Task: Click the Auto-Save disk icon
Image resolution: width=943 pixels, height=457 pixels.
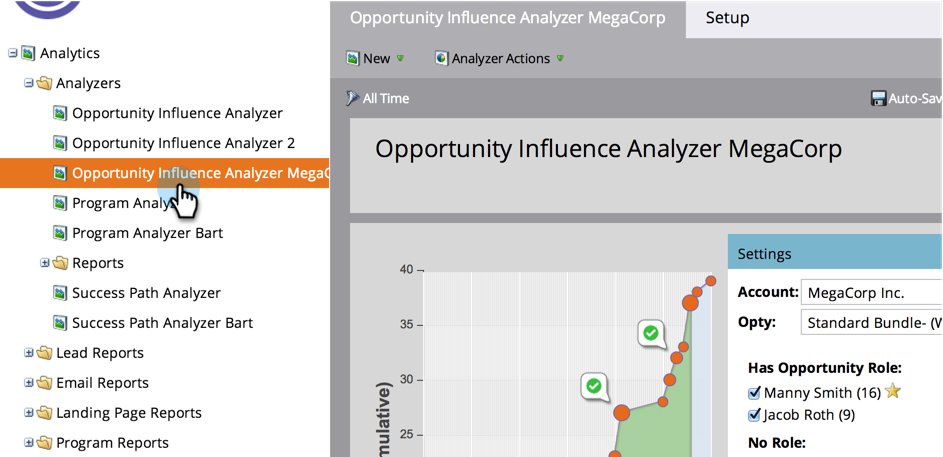Action: [x=878, y=98]
